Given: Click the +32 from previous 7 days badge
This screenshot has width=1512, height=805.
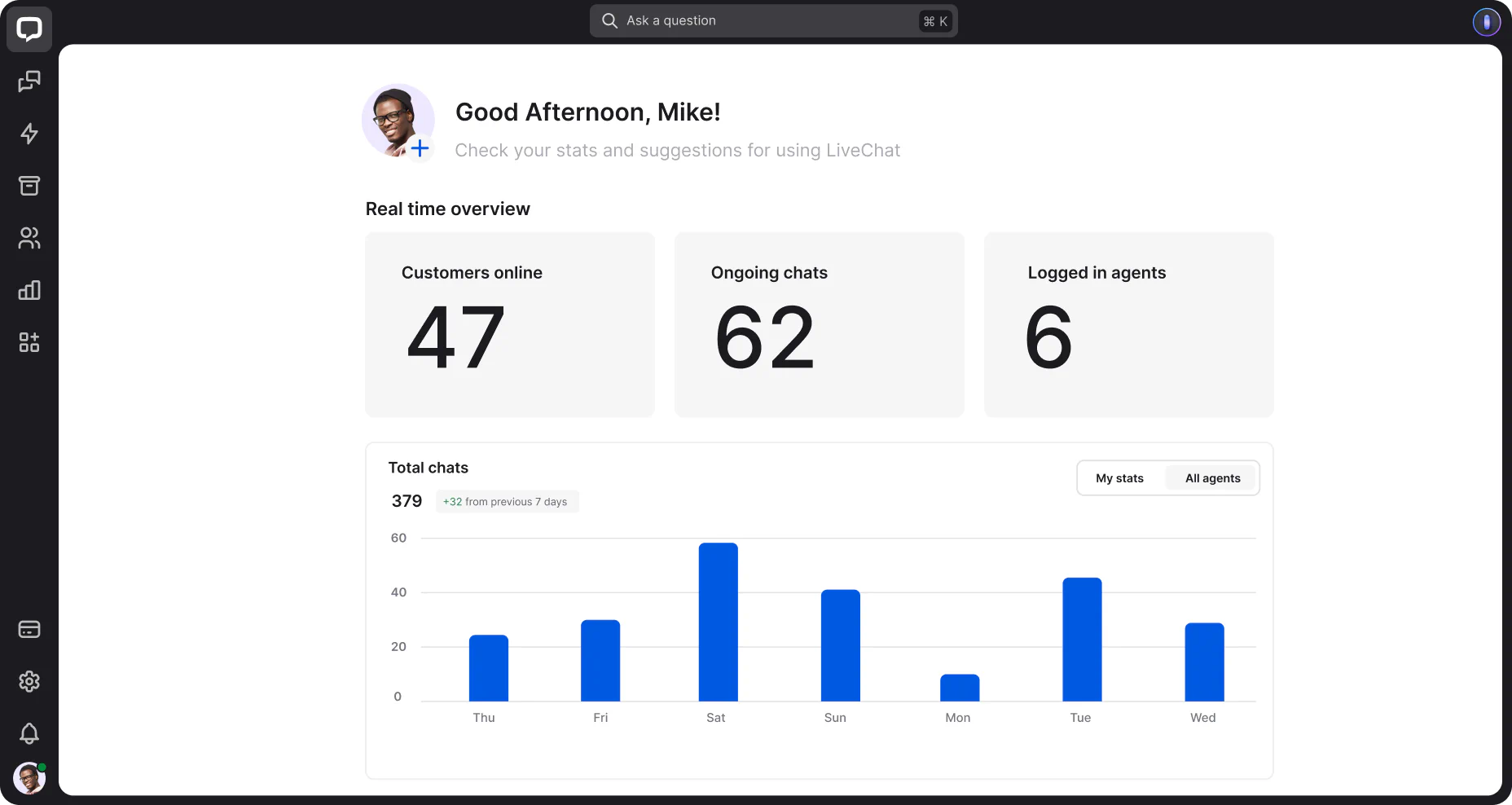Looking at the screenshot, I should 507,501.
